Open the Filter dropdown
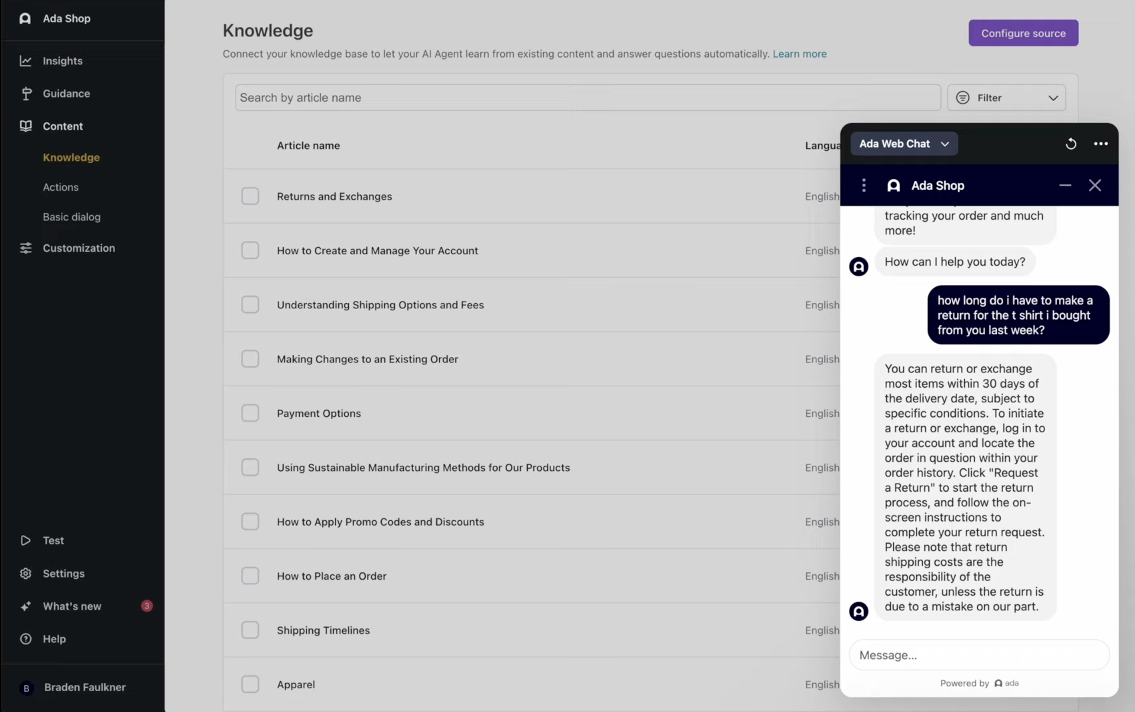 tap(1006, 98)
